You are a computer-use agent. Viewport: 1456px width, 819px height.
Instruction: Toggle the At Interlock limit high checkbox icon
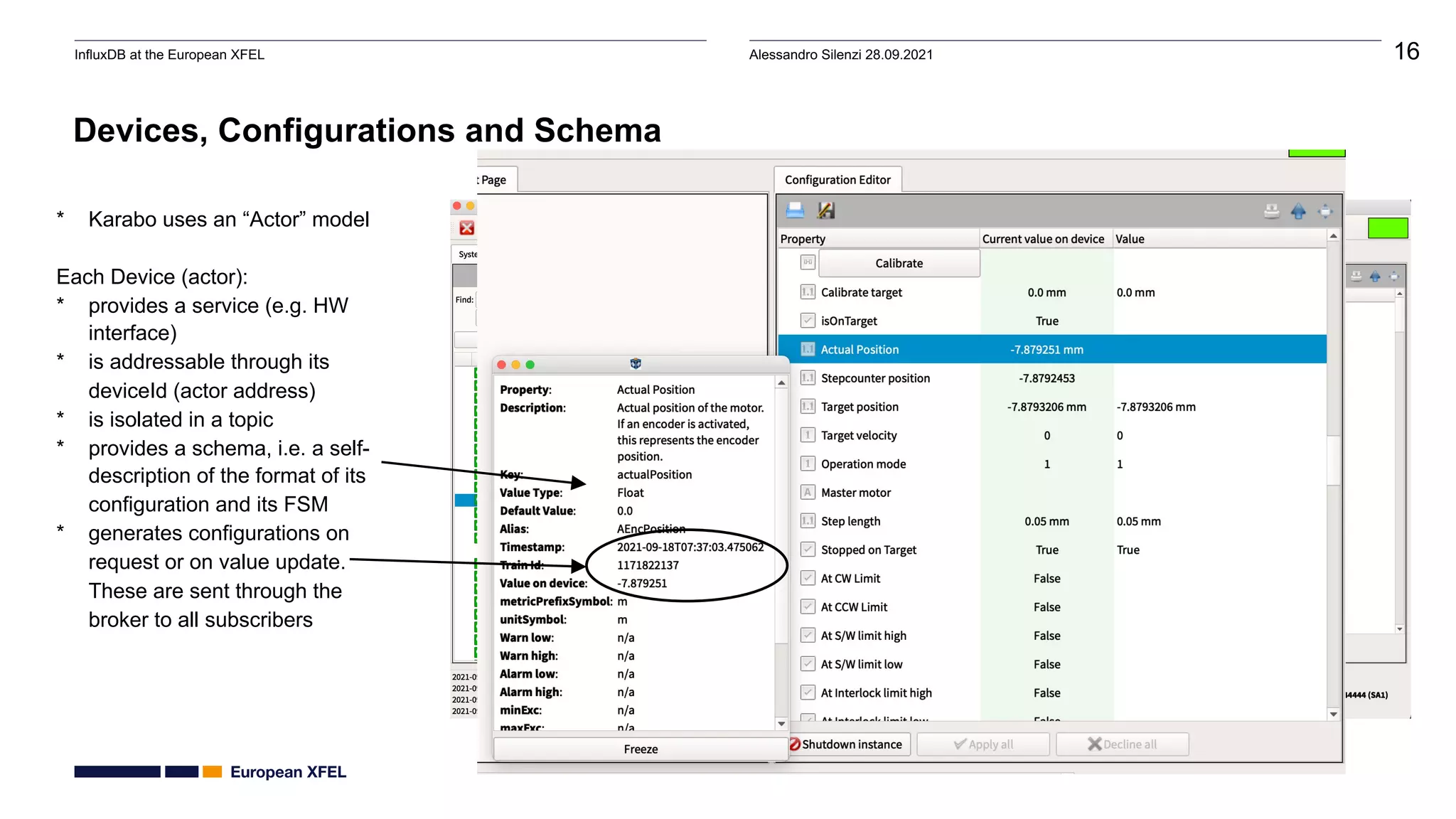click(x=808, y=692)
